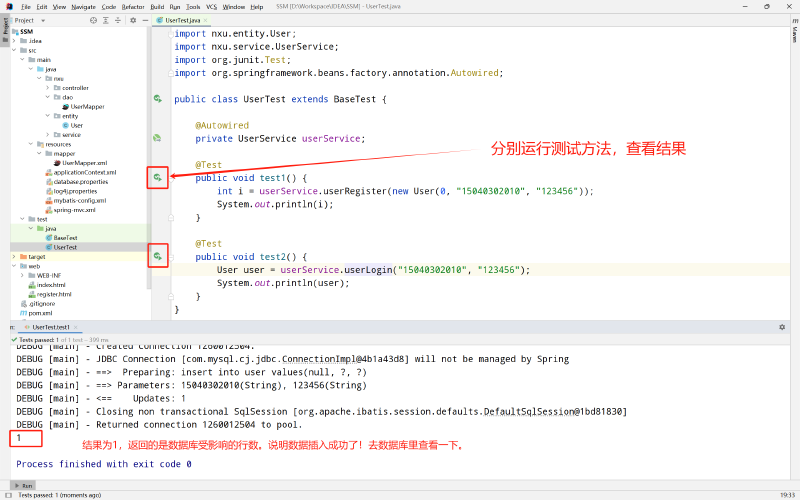Click the IntelliJ IDEA logo icon
This screenshot has height=500, width=800.
(x=9, y=7)
